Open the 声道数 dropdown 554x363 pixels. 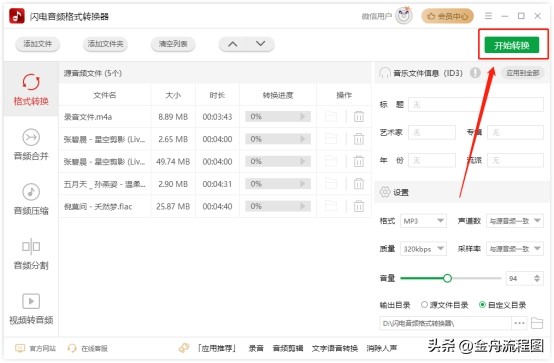515,221
